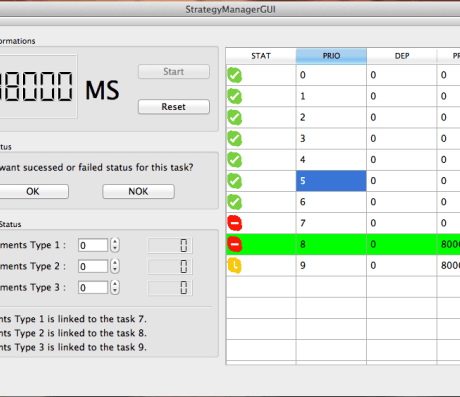Increase Type 3 value using the stepper arrow
Screen dimensions: 460x397
coord(115,284)
